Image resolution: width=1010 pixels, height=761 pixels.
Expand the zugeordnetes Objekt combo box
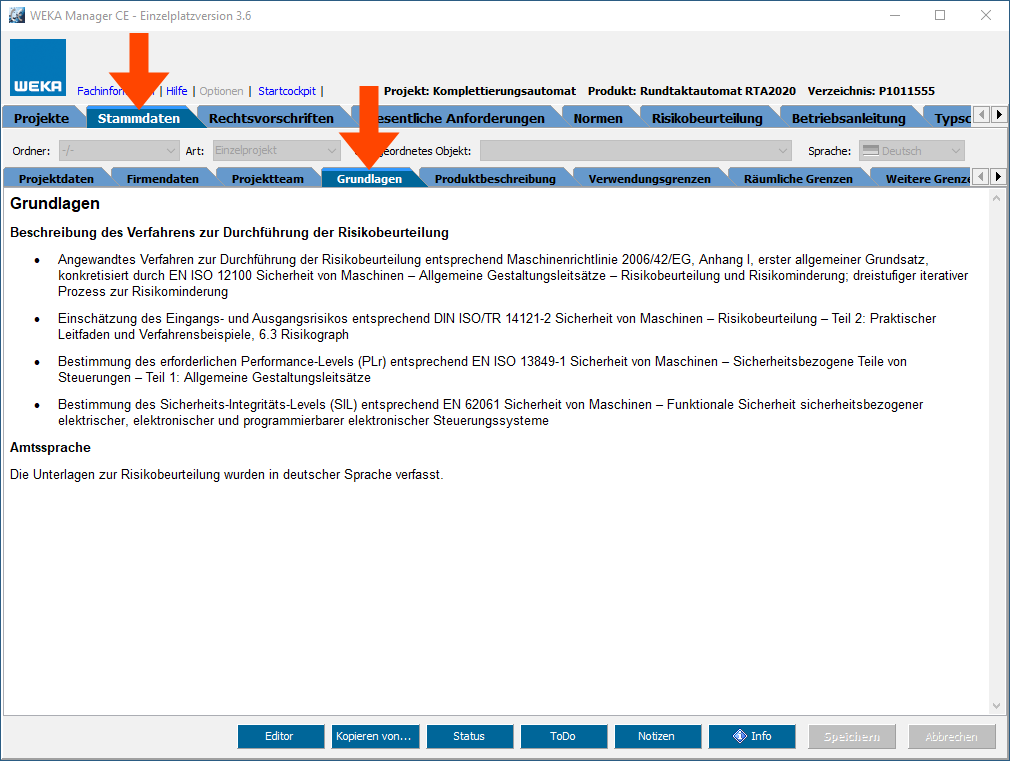pyautogui.click(x=784, y=151)
